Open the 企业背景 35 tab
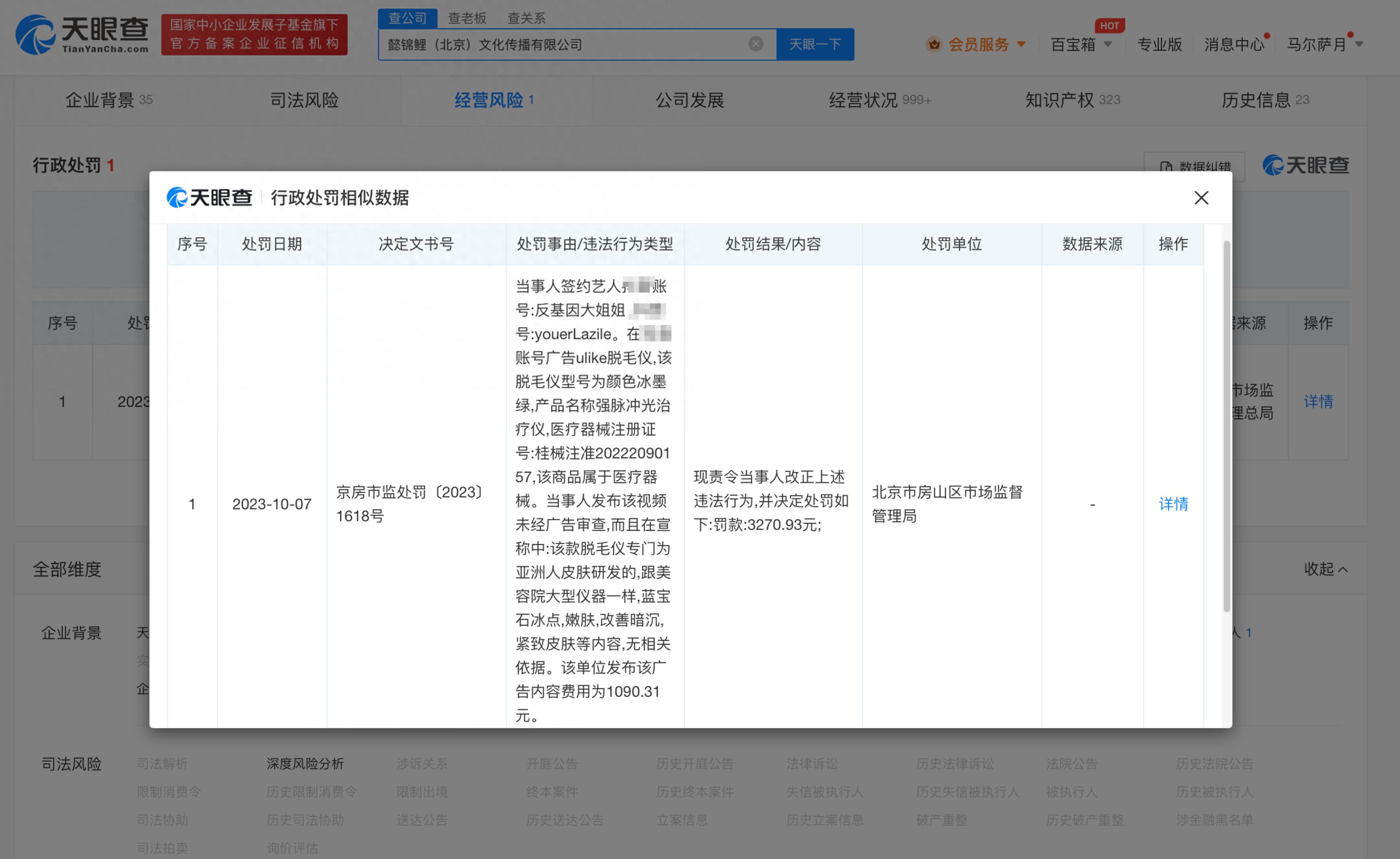 tap(109, 100)
